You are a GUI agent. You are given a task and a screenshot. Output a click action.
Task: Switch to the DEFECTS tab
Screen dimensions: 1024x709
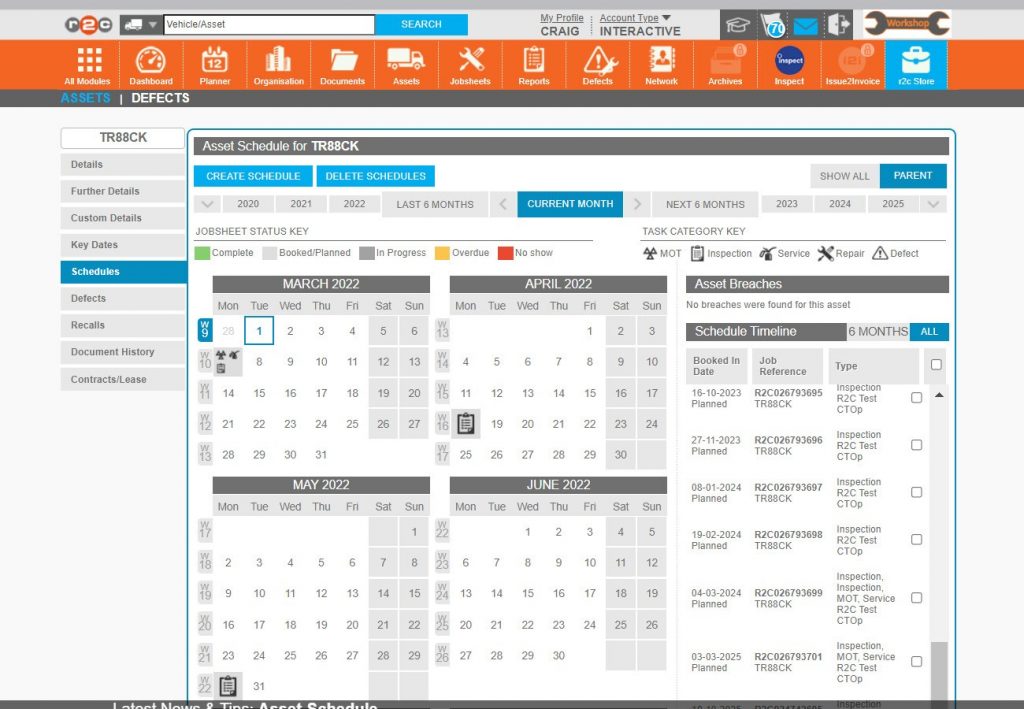coord(160,98)
